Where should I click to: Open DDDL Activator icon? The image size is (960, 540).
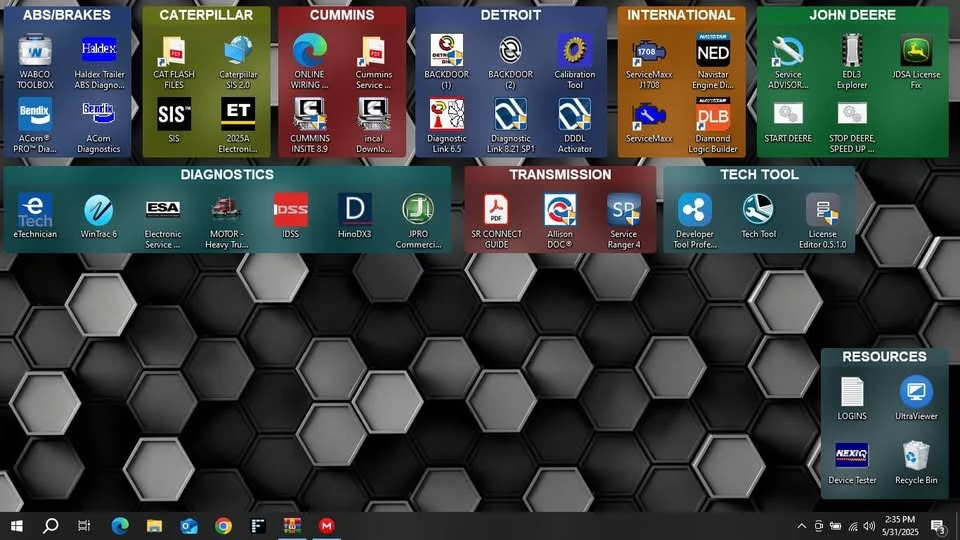574,126
